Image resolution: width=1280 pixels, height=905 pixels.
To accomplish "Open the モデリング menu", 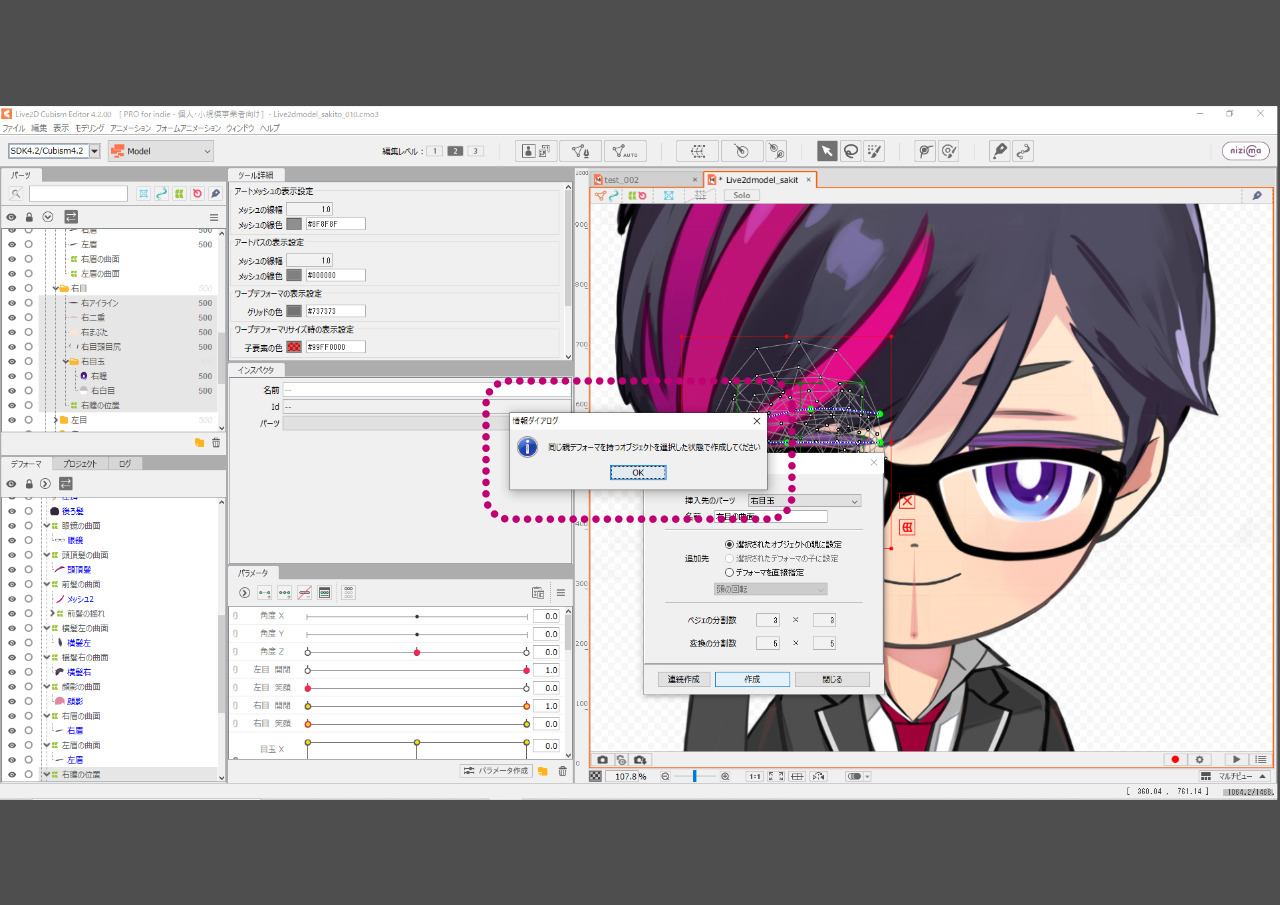I will (x=89, y=128).
